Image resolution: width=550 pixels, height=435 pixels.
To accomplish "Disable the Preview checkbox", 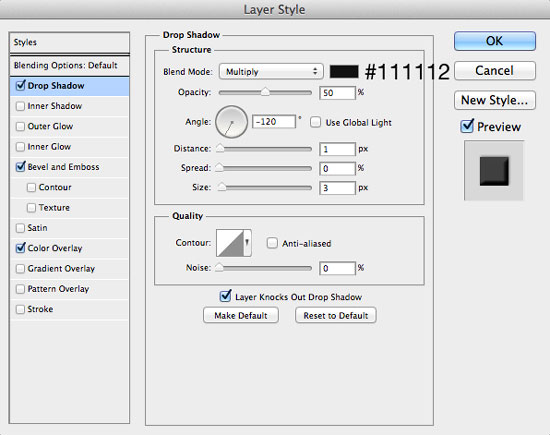I will pyautogui.click(x=467, y=126).
